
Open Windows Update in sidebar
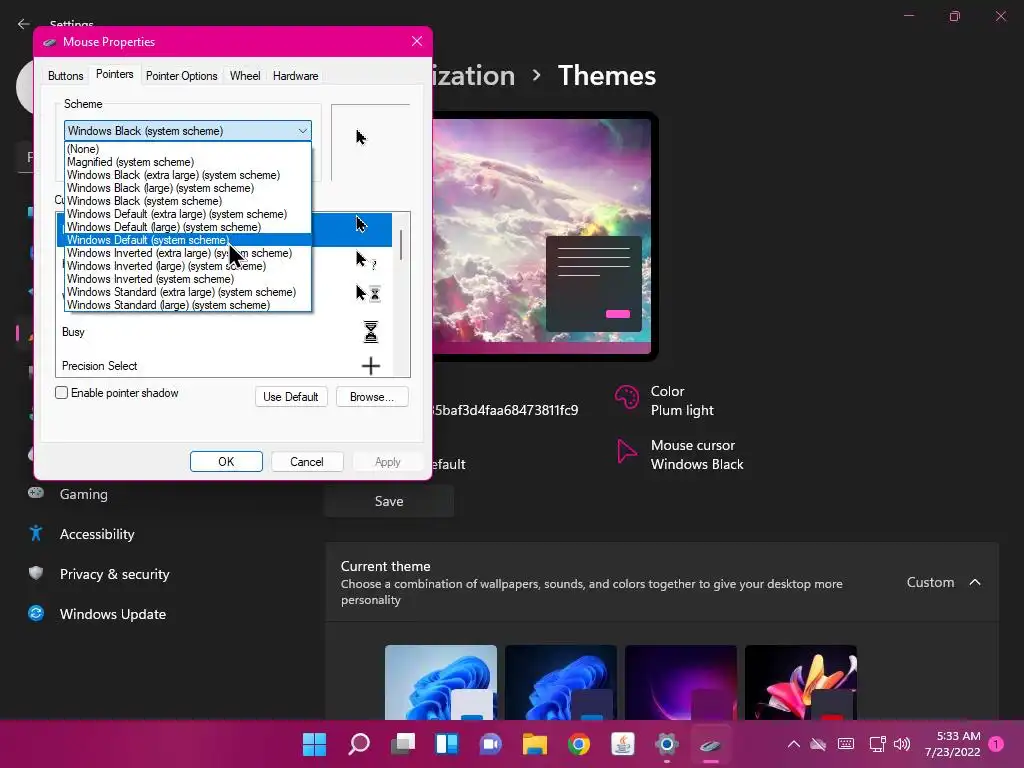113,614
